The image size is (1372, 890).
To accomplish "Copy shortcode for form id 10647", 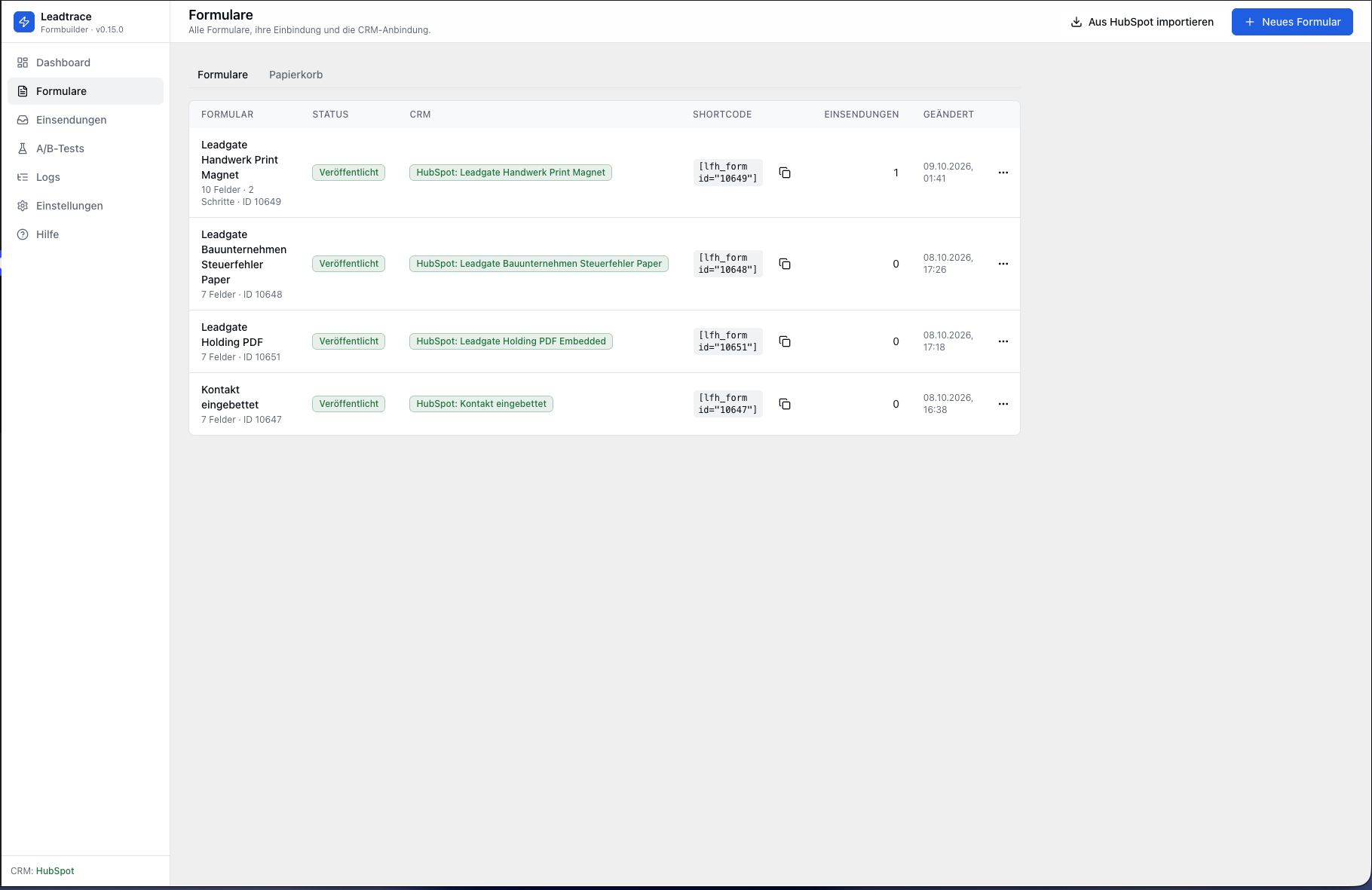I will click(785, 404).
